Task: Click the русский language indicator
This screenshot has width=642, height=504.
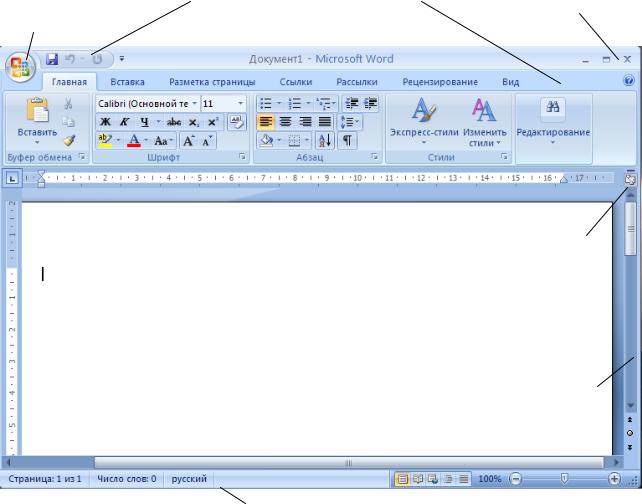Action: (x=189, y=479)
